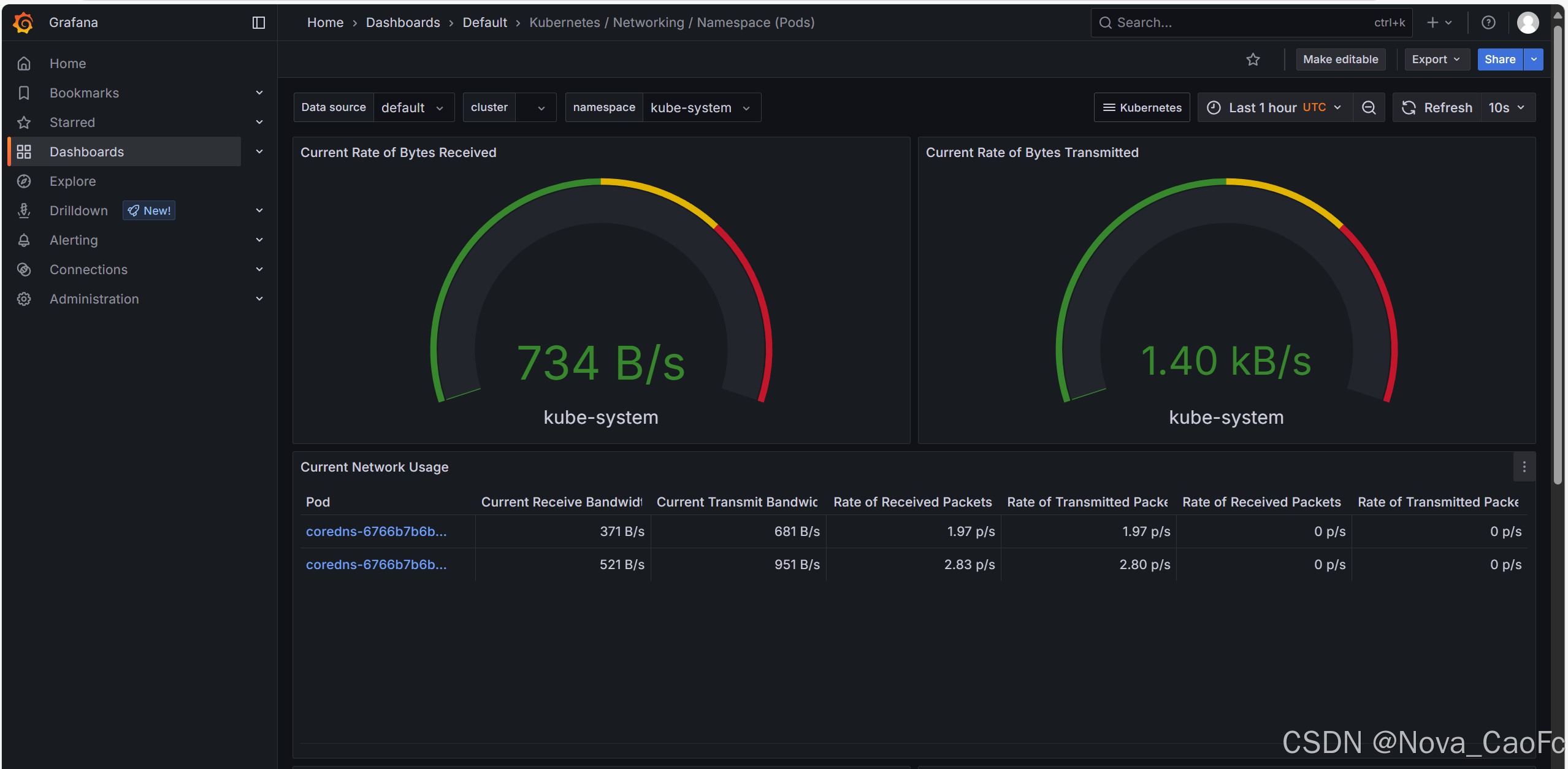Expand the Alerting section chevron
Viewport: 1568px width, 769px height.
click(259, 240)
